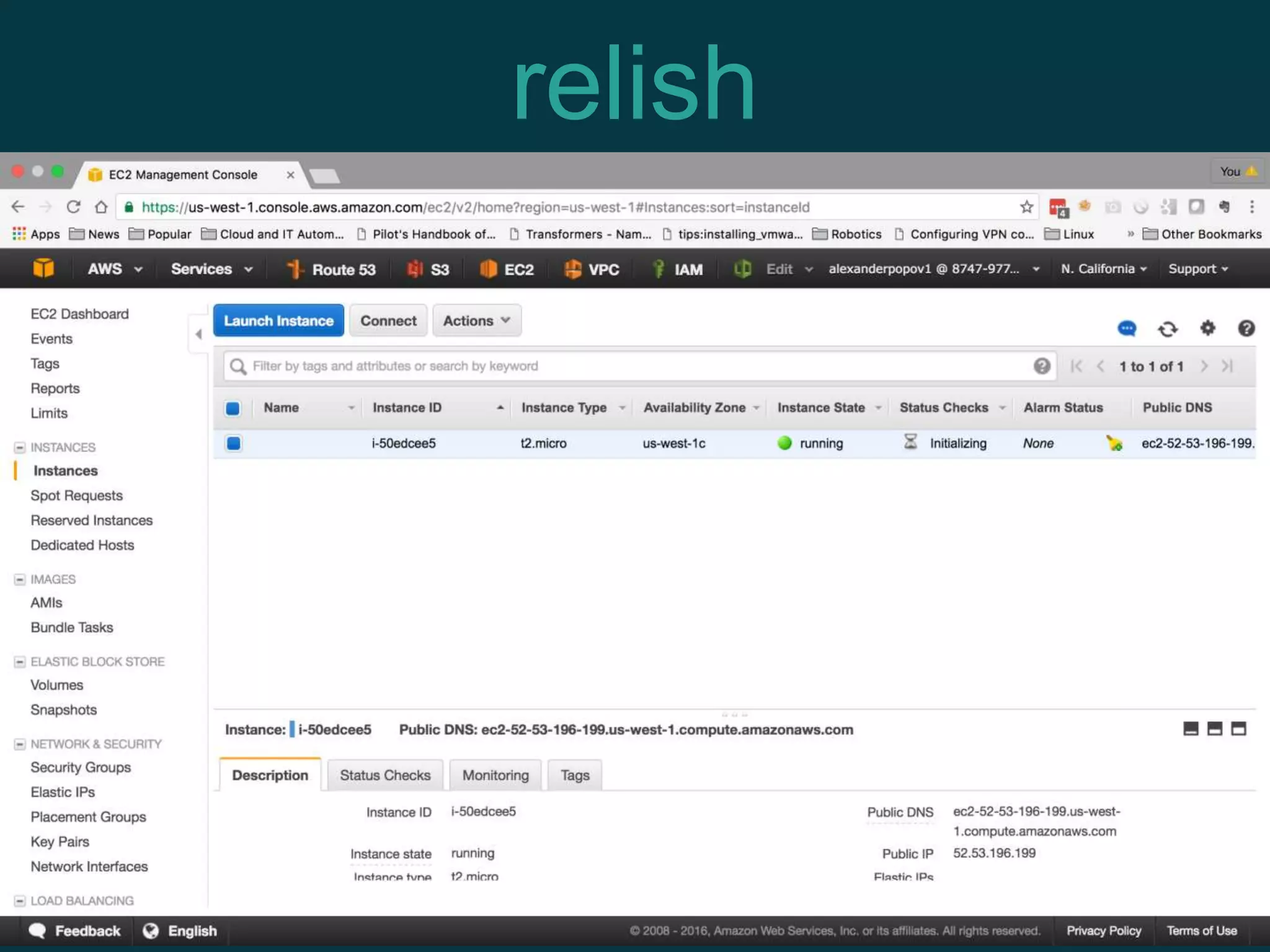Go to next page of results
The height and width of the screenshot is (952, 1270).
click(x=1204, y=366)
